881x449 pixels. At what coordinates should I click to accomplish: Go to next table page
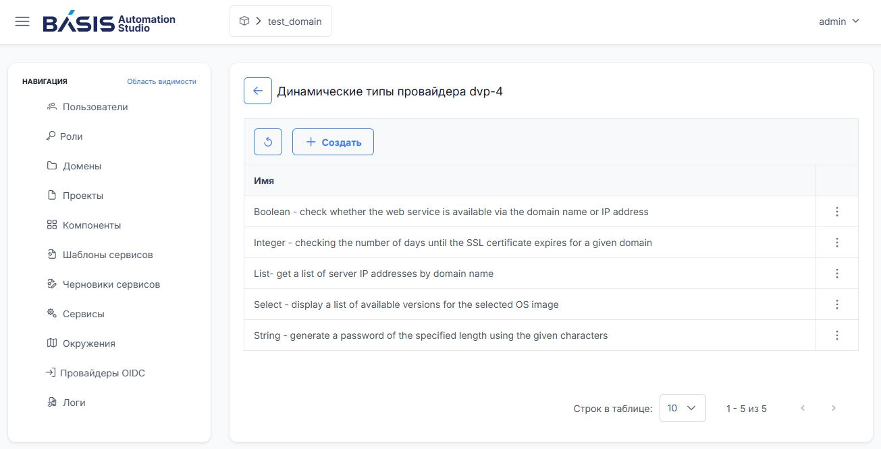pos(834,409)
